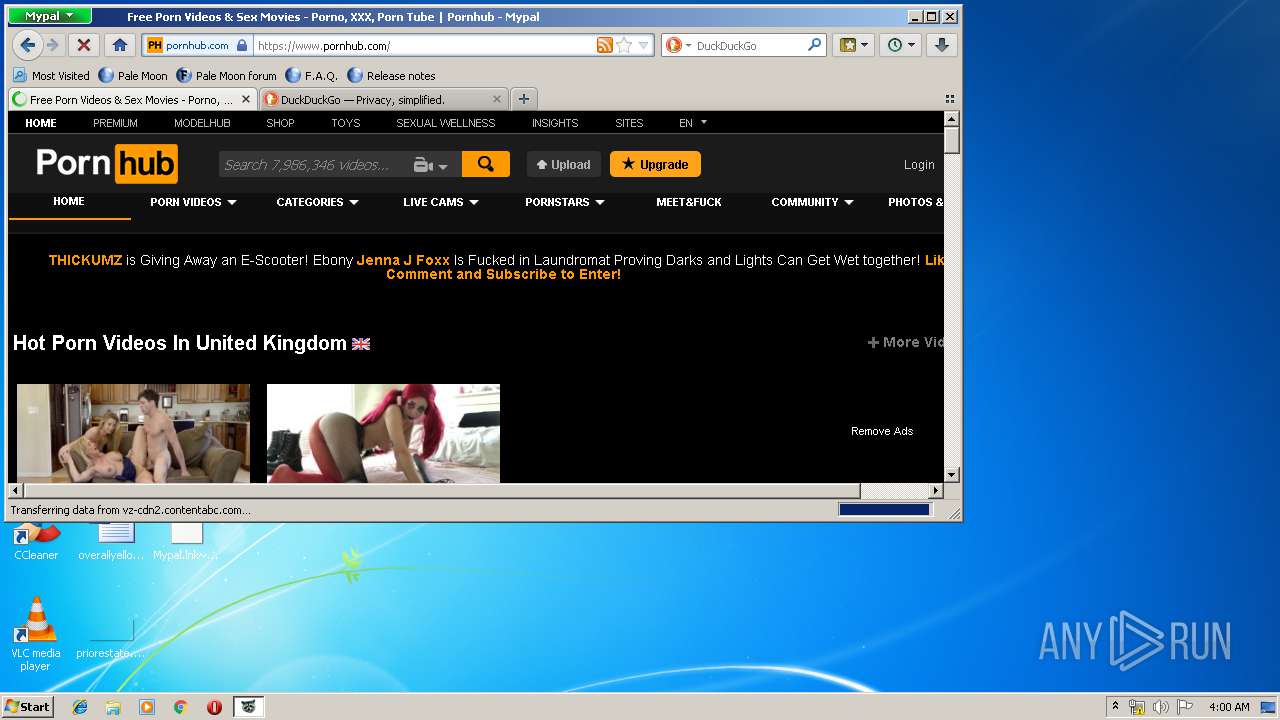Click the Windows Start button
Screen dimensions: 1280x720
(27, 707)
